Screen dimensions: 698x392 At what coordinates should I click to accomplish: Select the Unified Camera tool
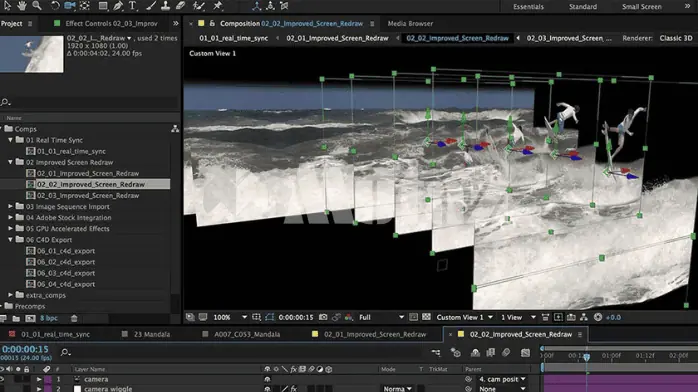coord(70,6)
